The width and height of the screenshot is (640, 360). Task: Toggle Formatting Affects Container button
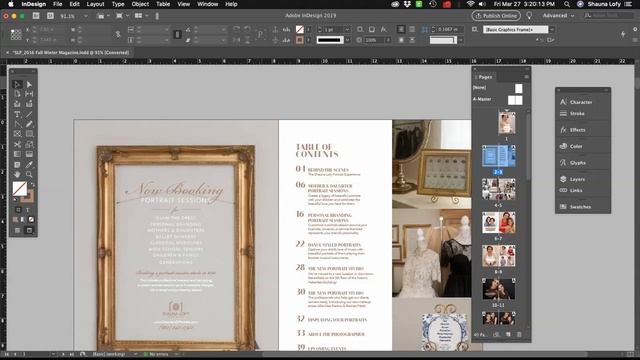(18, 210)
